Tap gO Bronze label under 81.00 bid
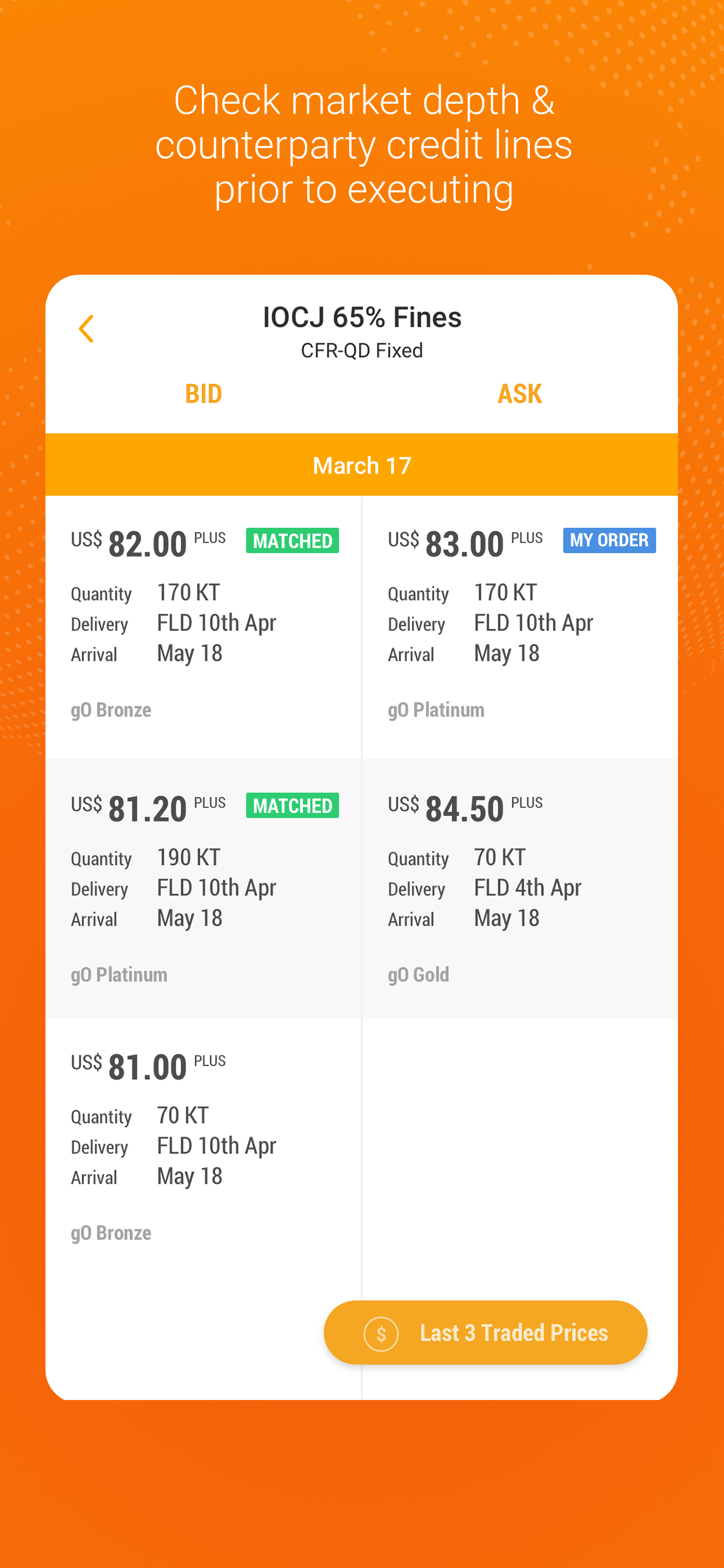 pyautogui.click(x=111, y=1233)
